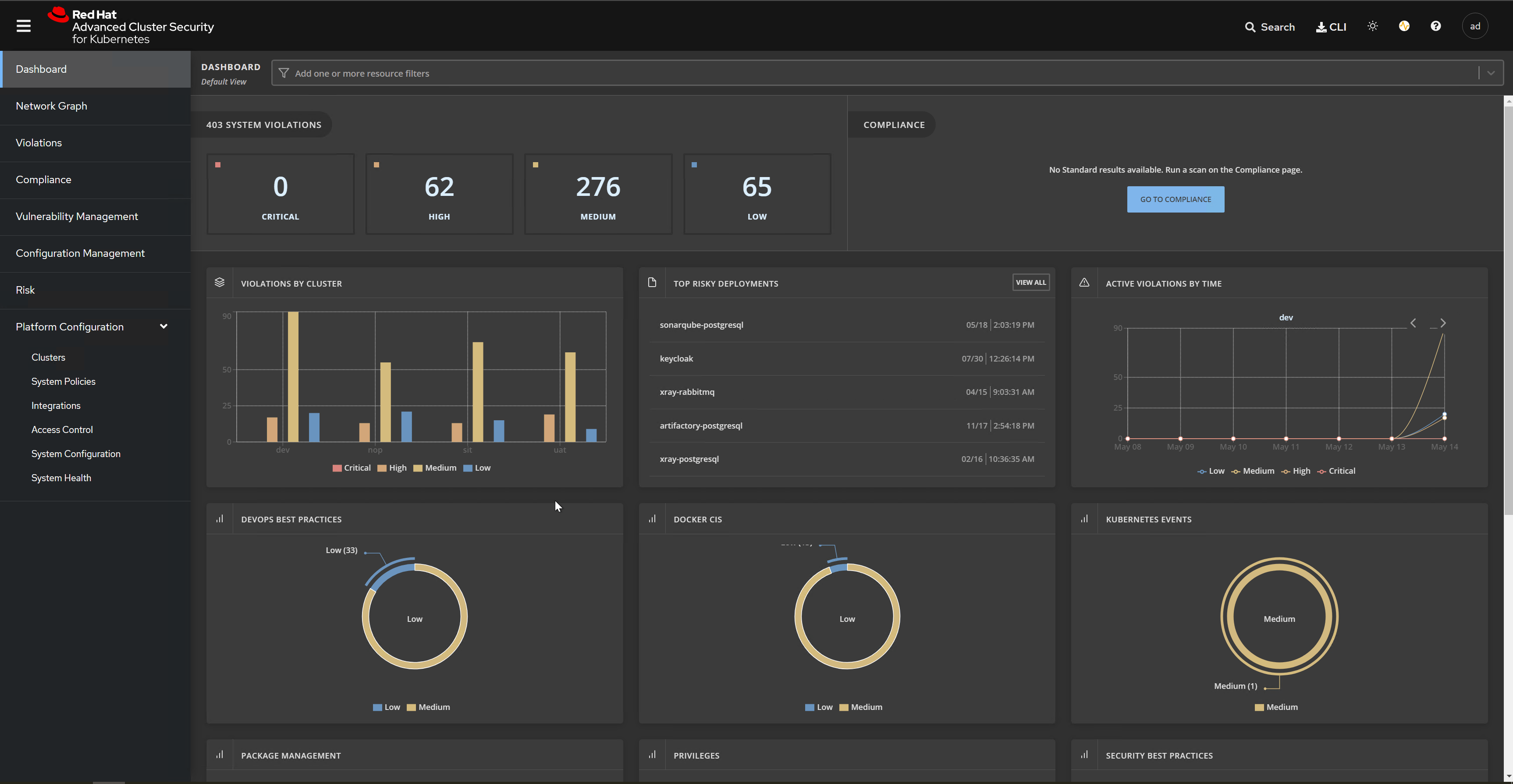Toggle the High legend on Active Violations chart
The height and width of the screenshot is (784, 1513).
tap(1296, 470)
